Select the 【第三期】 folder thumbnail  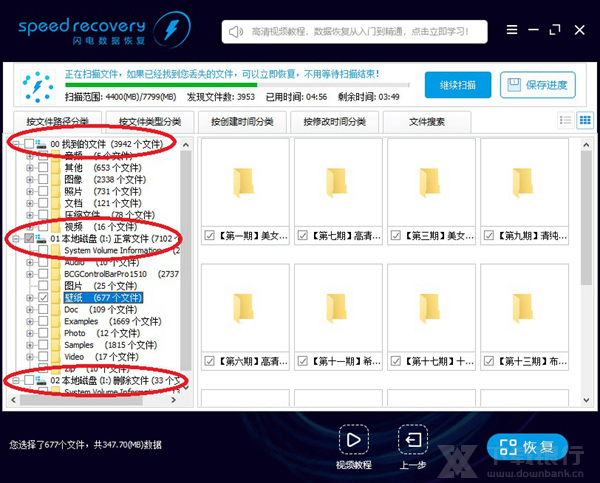click(x=431, y=191)
